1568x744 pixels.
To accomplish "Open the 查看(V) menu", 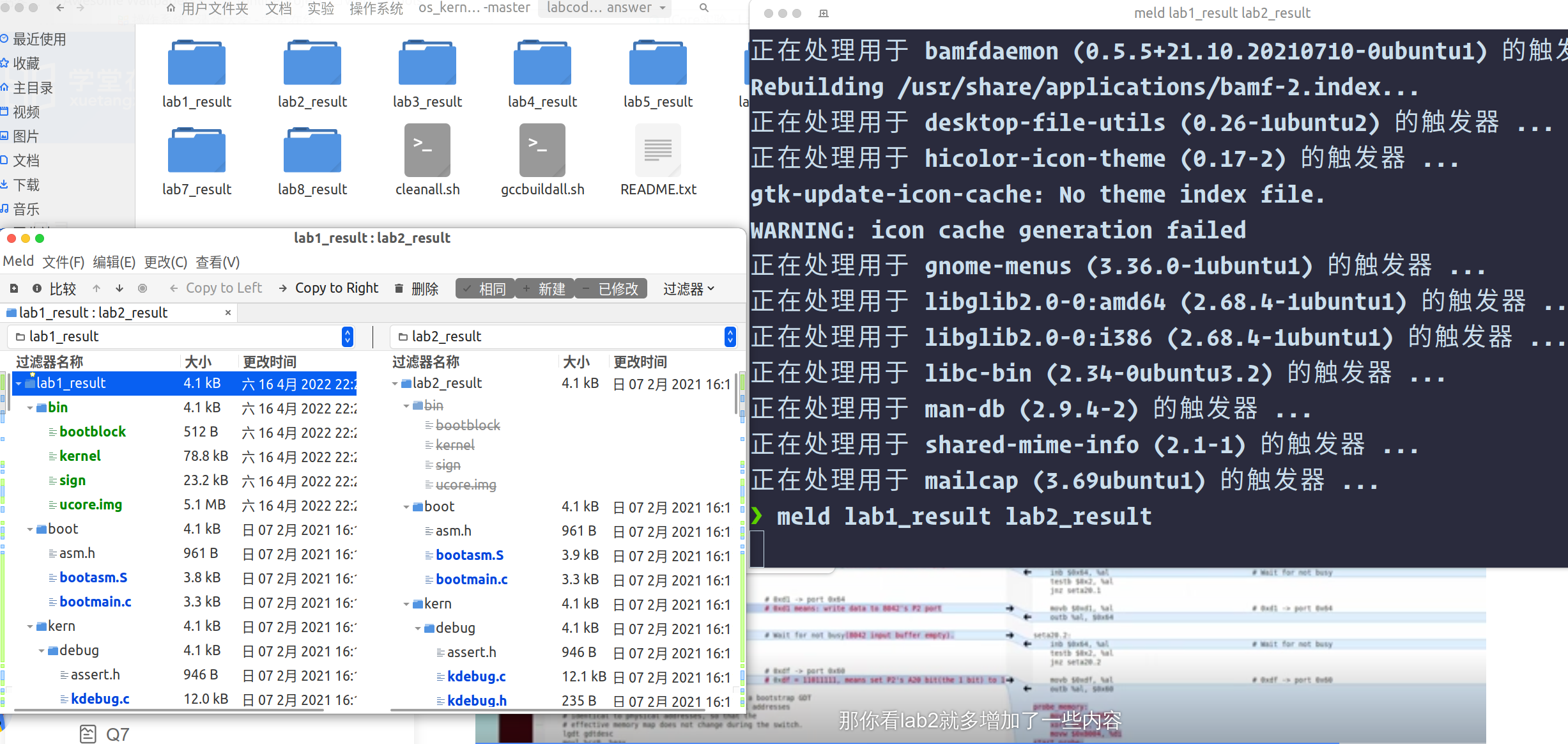I will (x=217, y=262).
